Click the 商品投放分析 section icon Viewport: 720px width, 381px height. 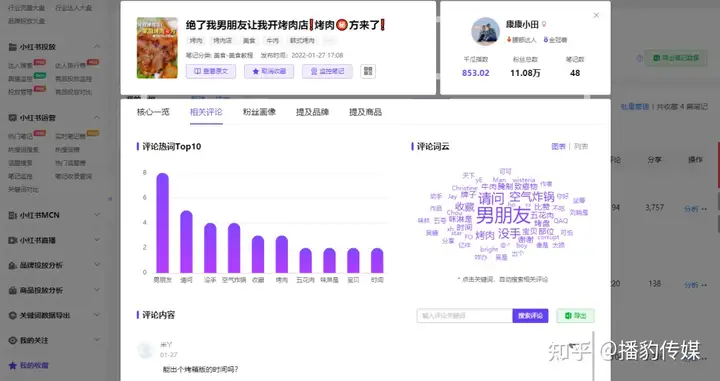point(12,291)
